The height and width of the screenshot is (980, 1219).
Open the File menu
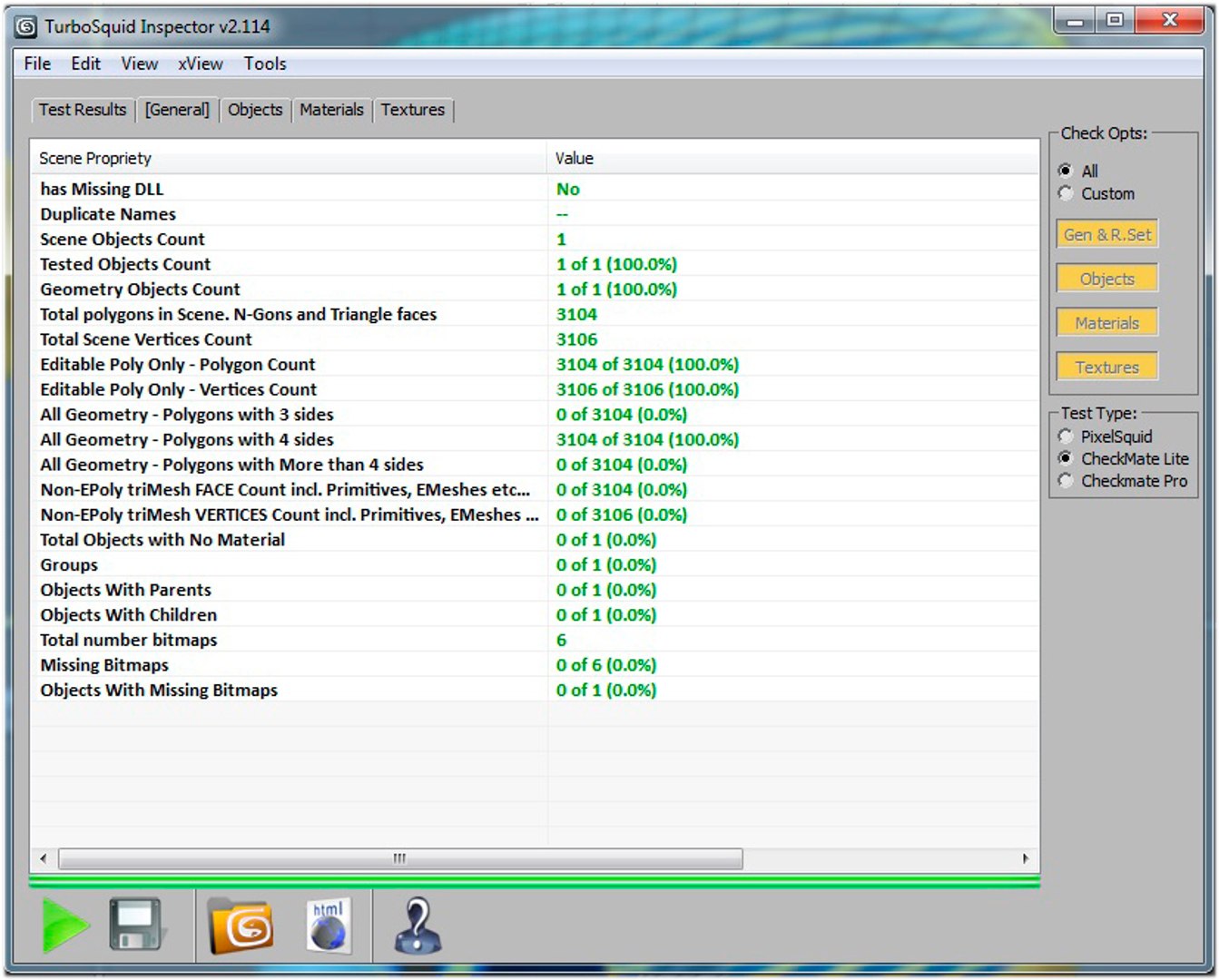37,64
